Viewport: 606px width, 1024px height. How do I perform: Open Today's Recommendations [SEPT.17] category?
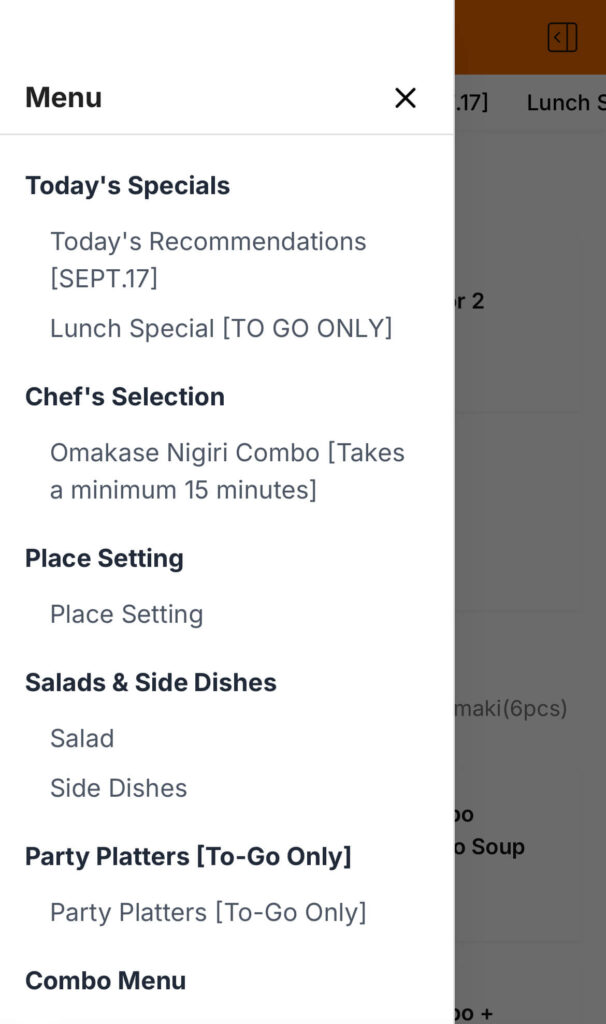208,259
